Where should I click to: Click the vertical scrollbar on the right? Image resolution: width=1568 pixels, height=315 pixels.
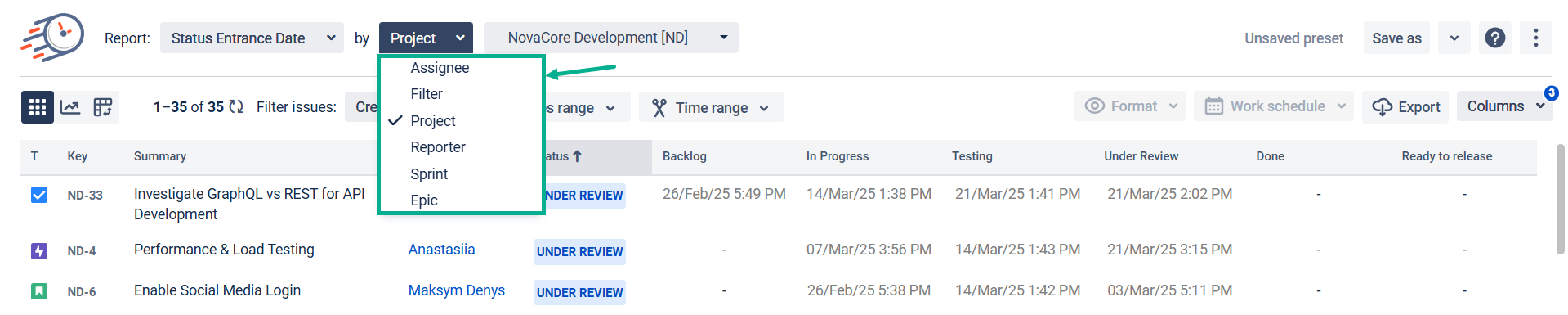click(x=1561, y=200)
